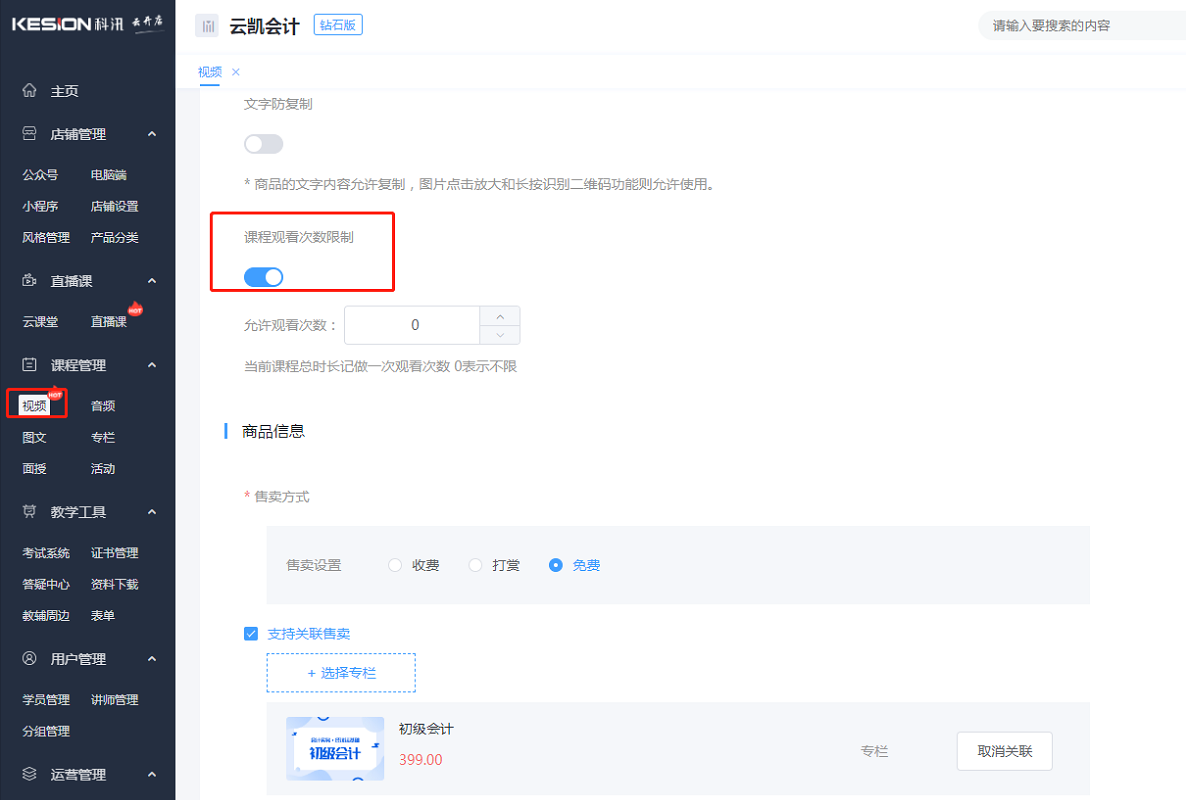Click the home icon beside 主页
The width and height of the screenshot is (1186, 800).
pyautogui.click(x=30, y=91)
